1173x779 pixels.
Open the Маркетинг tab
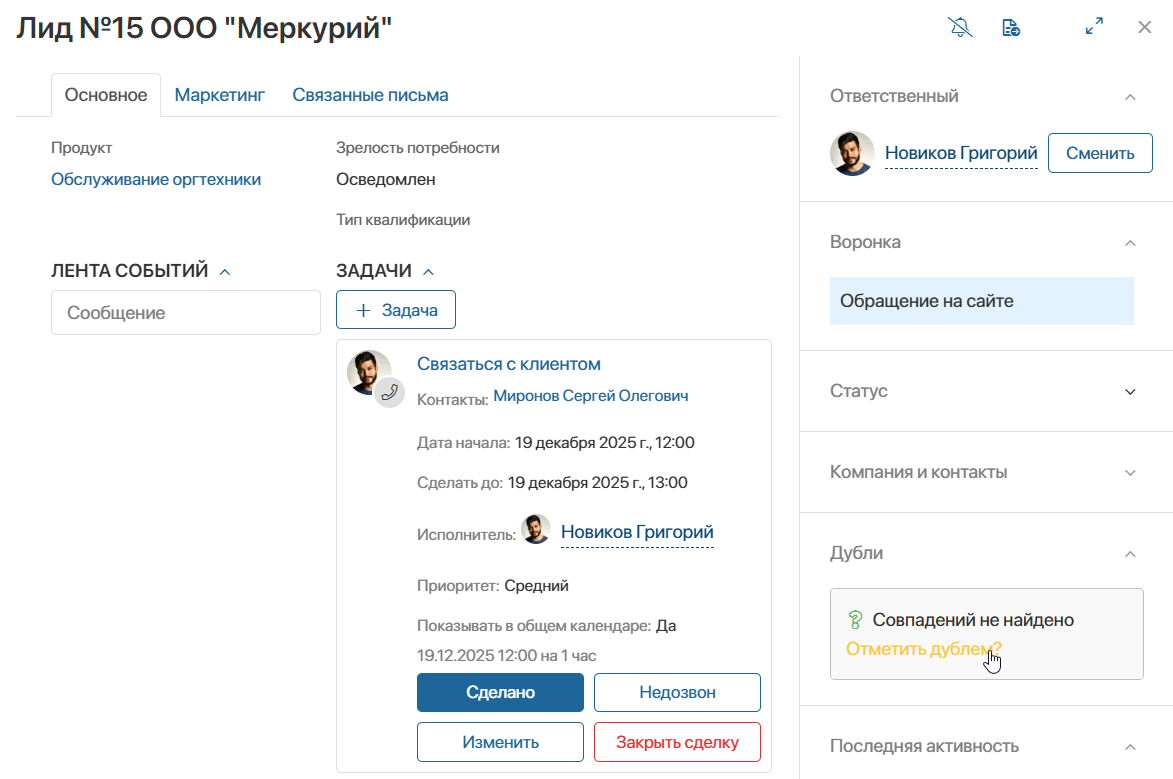(220, 95)
